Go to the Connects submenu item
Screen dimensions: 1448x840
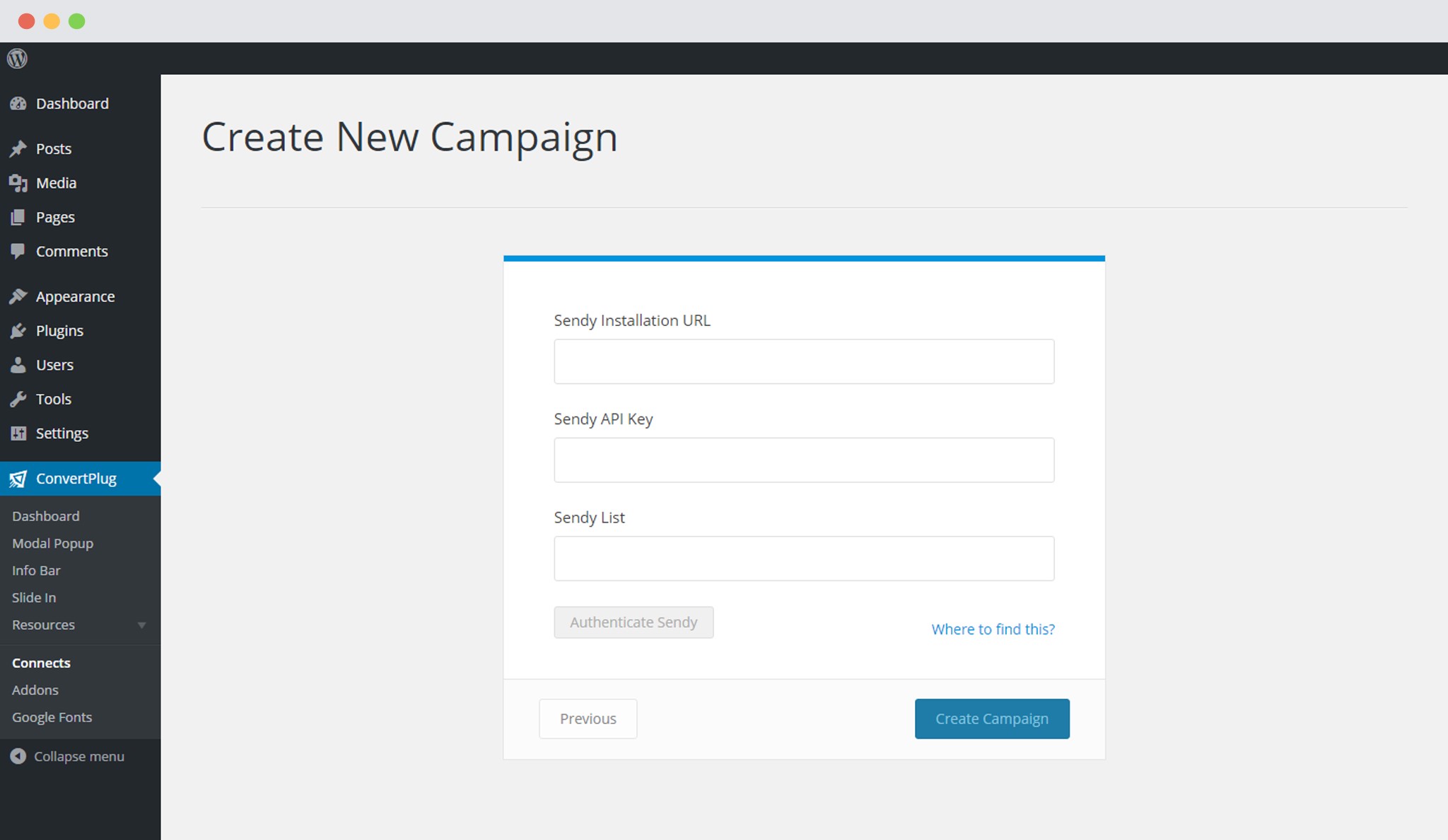tap(41, 663)
